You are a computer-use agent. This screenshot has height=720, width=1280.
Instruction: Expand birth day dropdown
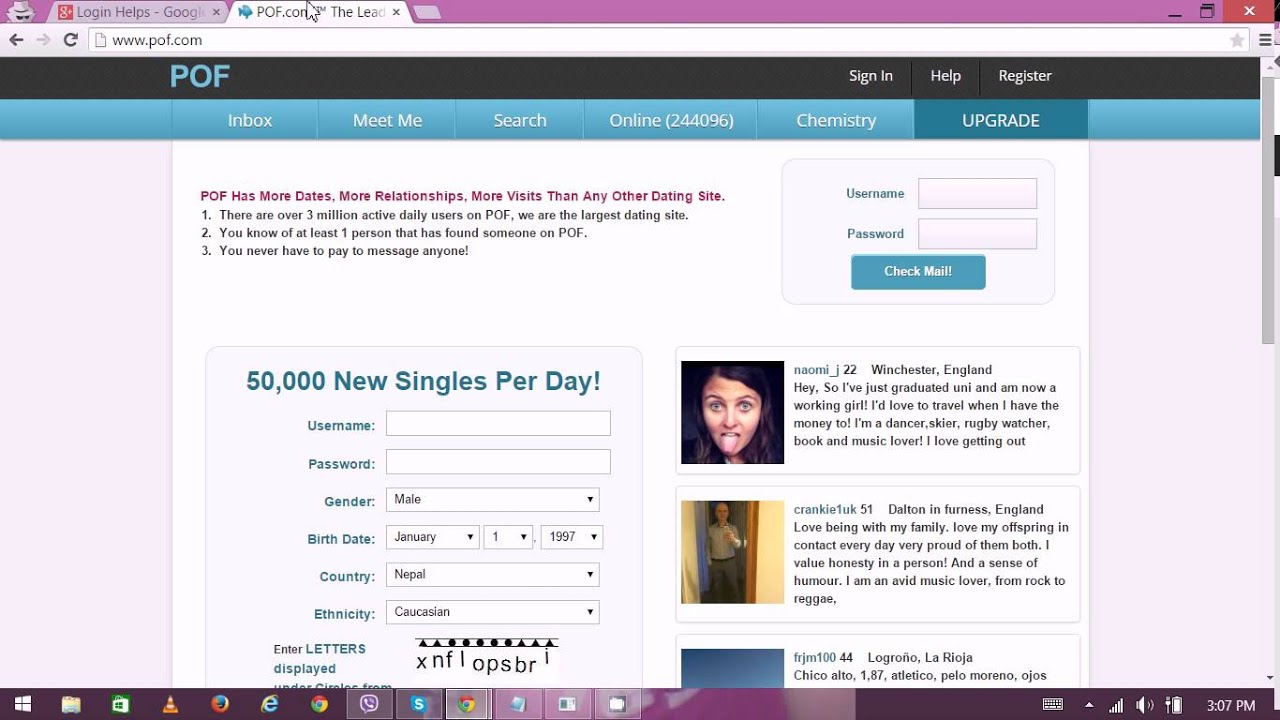[508, 537]
